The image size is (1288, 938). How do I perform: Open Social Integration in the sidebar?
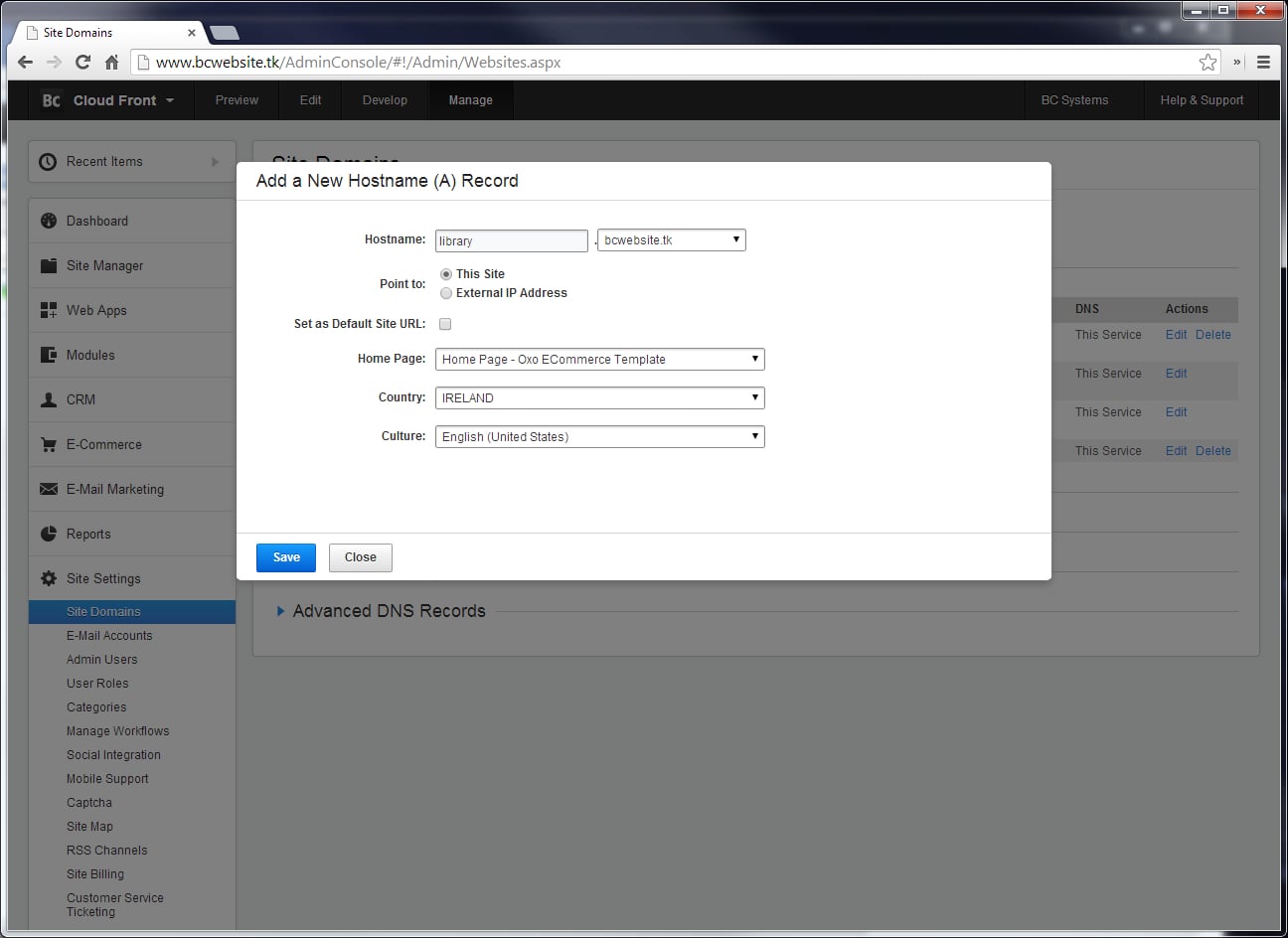click(113, 755)
